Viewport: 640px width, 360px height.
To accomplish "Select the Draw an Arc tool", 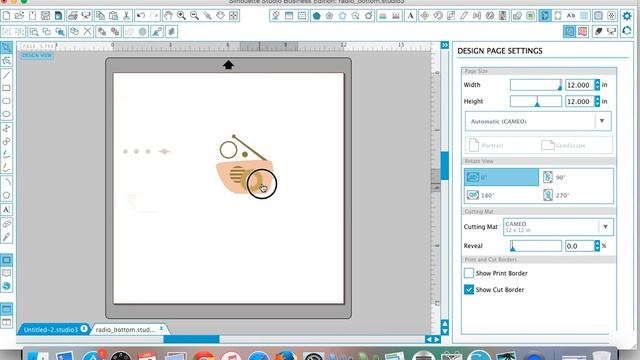I will click(x=7, y=182).
